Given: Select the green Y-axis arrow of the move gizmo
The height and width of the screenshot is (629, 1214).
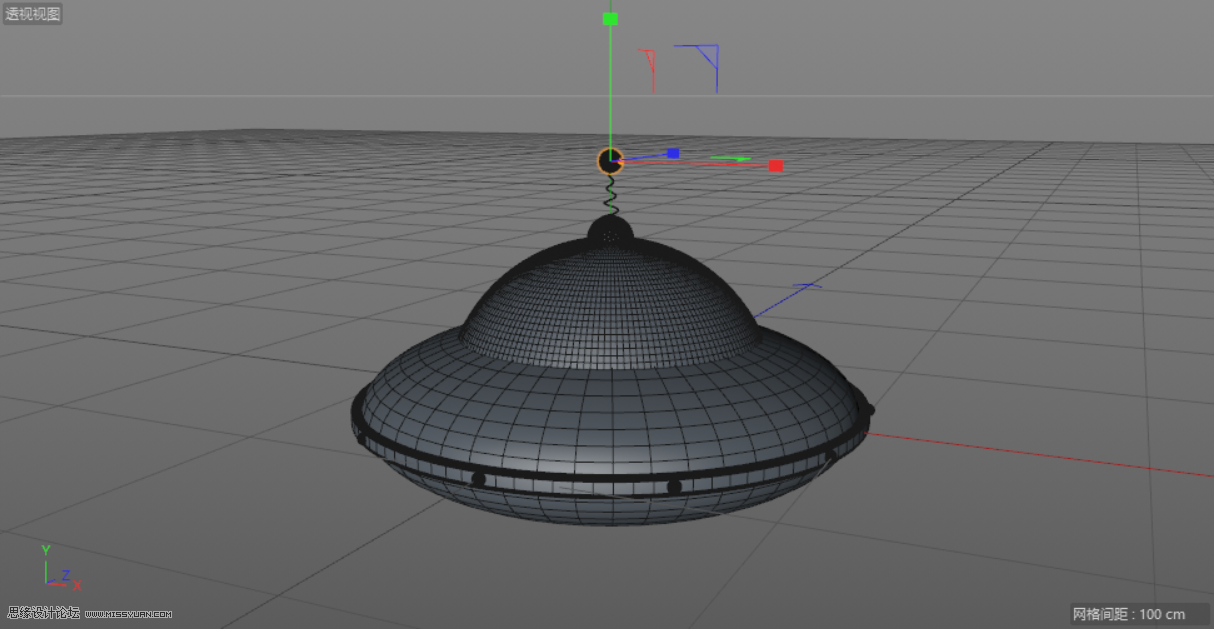Looking at the screenshot, I should pos(611,90).
